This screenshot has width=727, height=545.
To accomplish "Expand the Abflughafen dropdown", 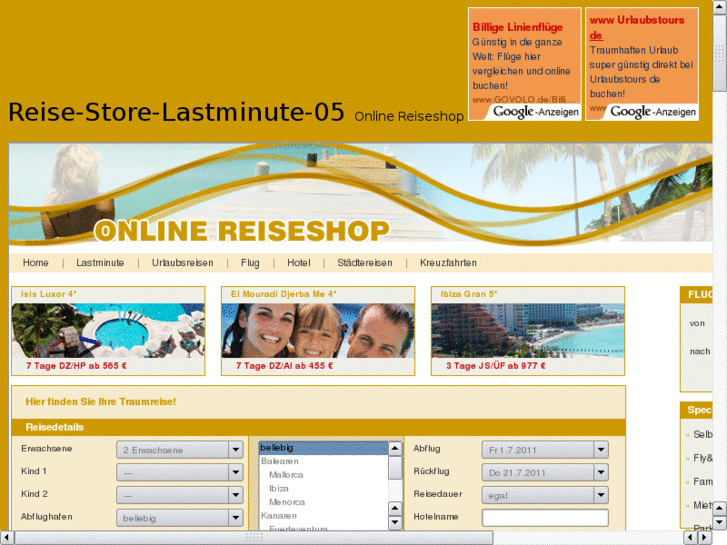I will pos(180,518).
